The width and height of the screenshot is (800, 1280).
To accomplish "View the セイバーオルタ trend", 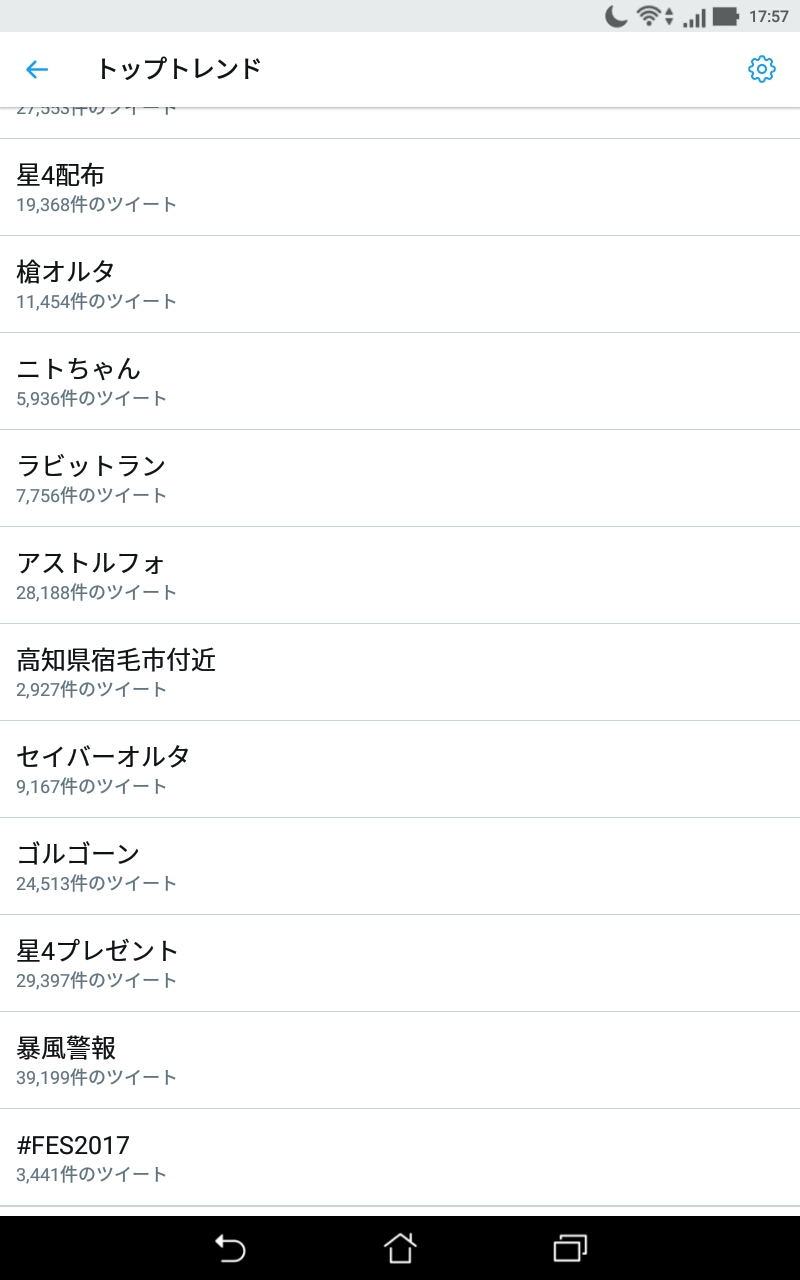I will coord(400,769).
